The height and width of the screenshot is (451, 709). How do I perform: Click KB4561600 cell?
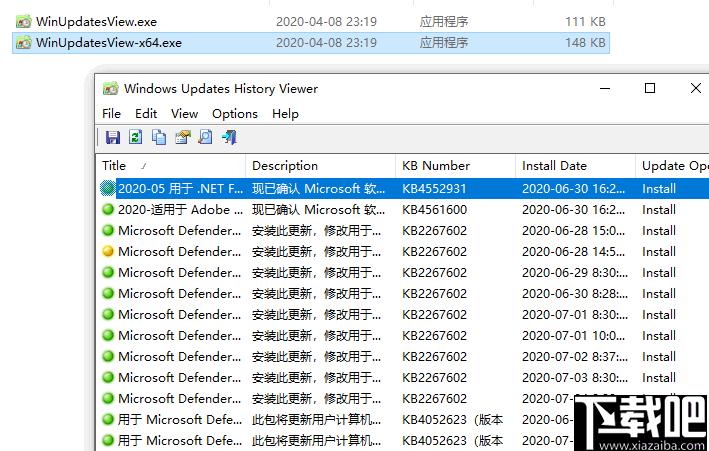click(434, 209)
